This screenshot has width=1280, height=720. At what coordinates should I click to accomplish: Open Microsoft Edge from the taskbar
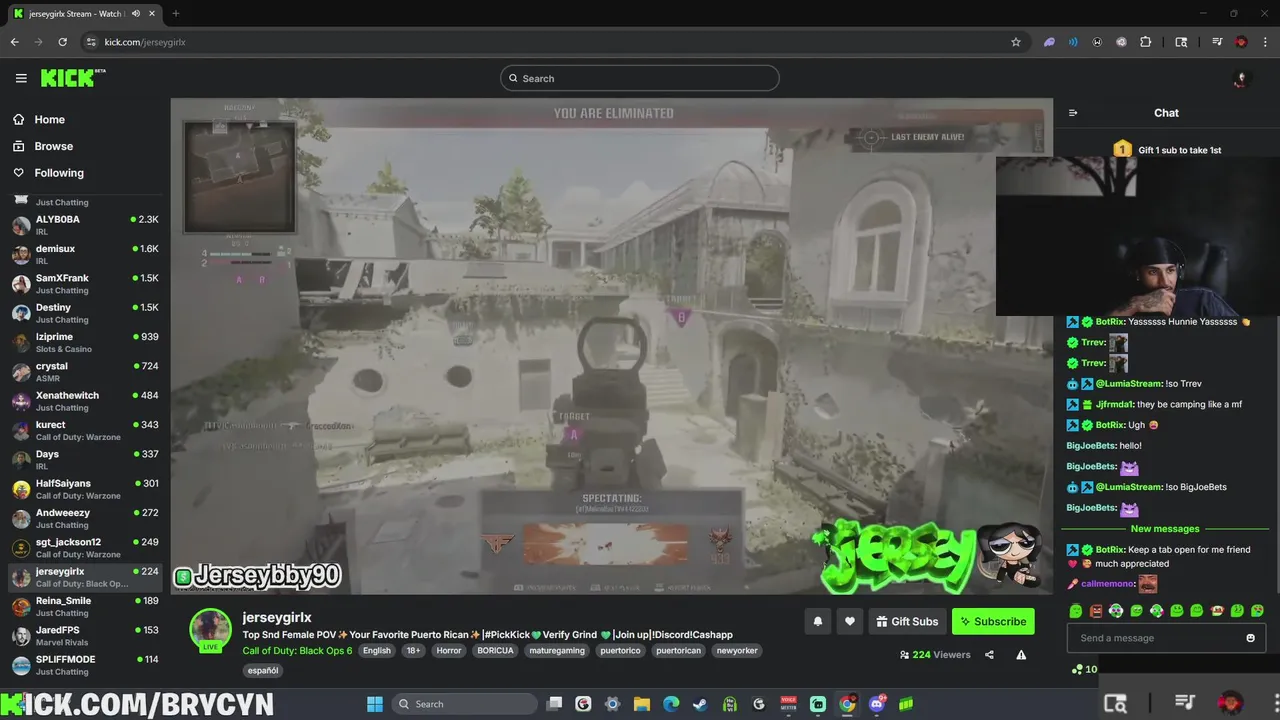point(671,704)
